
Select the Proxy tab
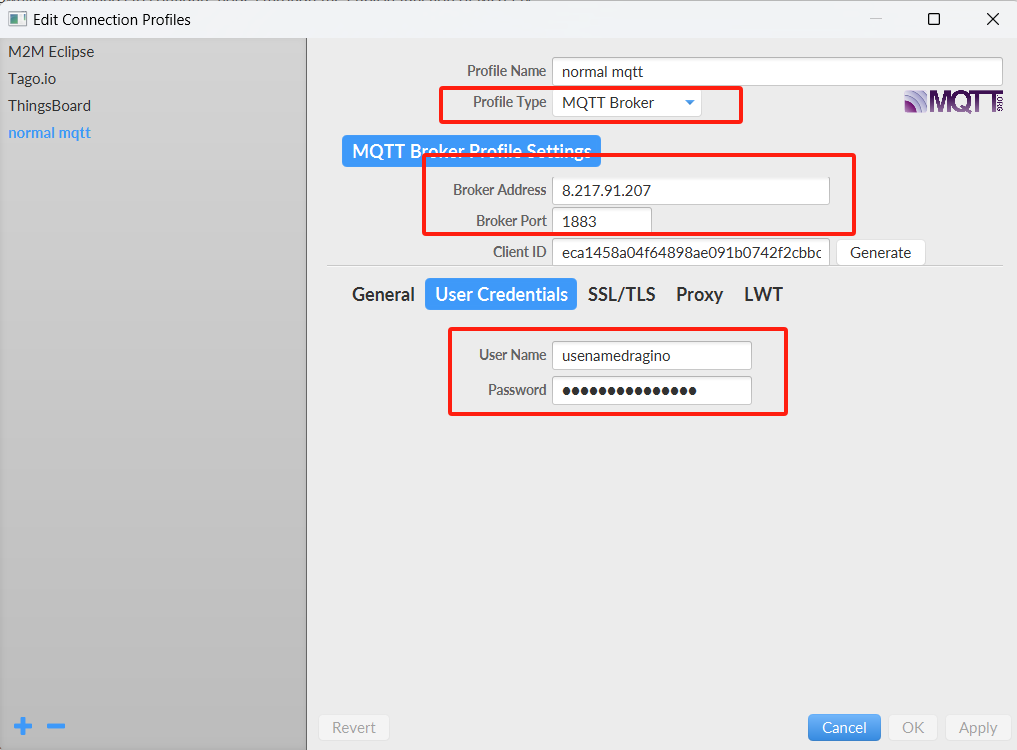[x=699, y=295]
